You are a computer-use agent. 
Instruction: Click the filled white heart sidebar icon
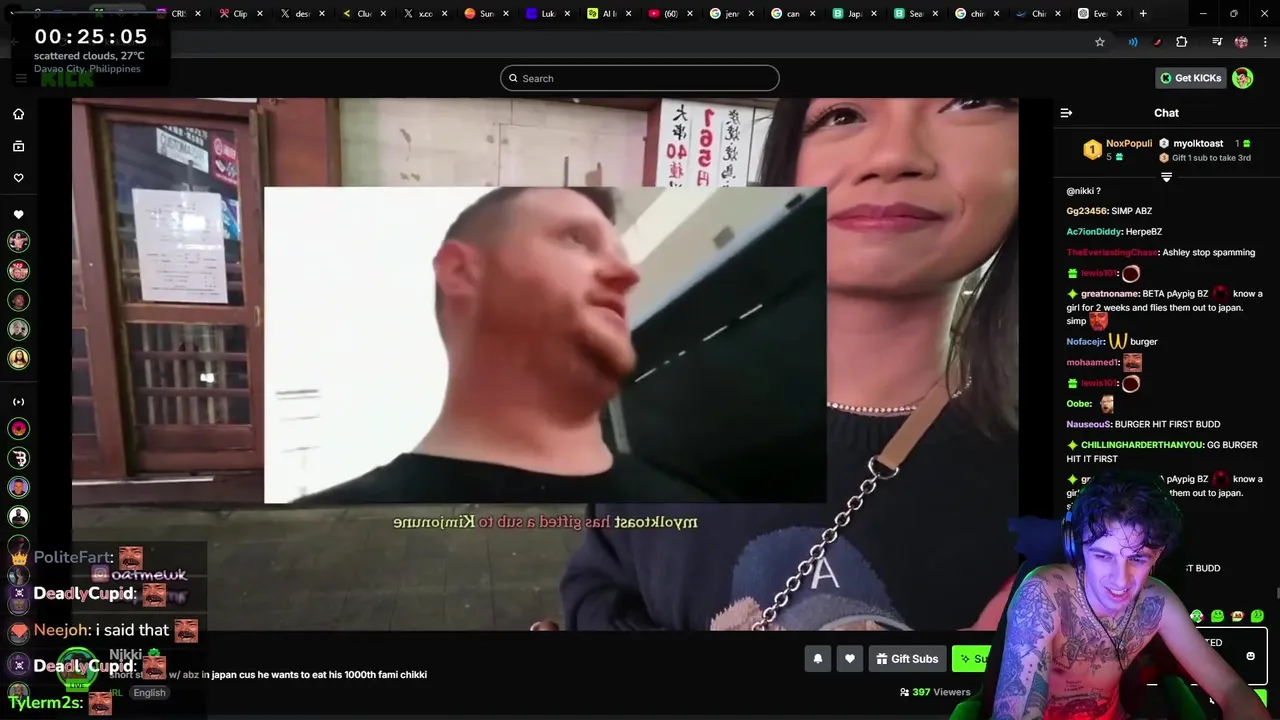18,214
